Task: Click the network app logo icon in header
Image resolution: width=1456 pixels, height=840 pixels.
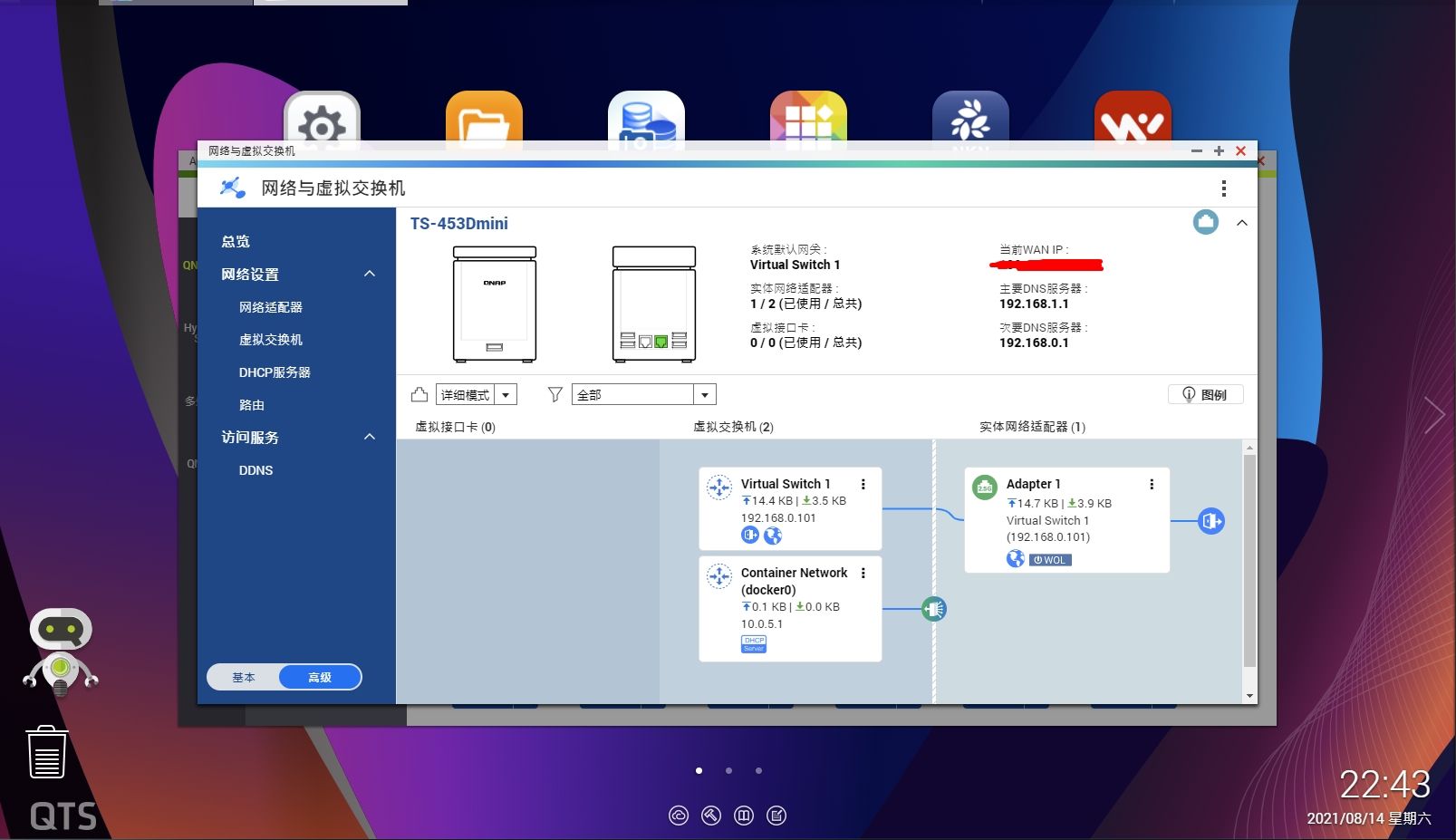Action: pos(233,188)
